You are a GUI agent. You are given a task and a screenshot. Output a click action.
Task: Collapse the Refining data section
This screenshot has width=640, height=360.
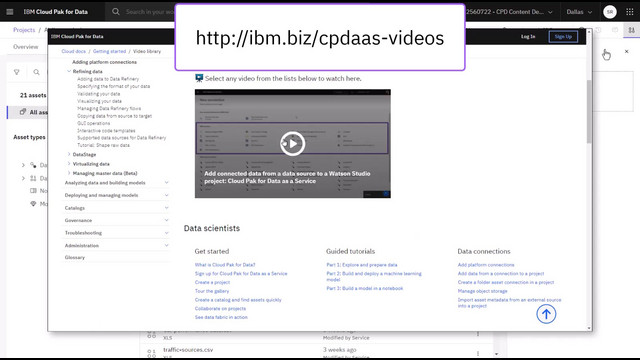(69, 71)
